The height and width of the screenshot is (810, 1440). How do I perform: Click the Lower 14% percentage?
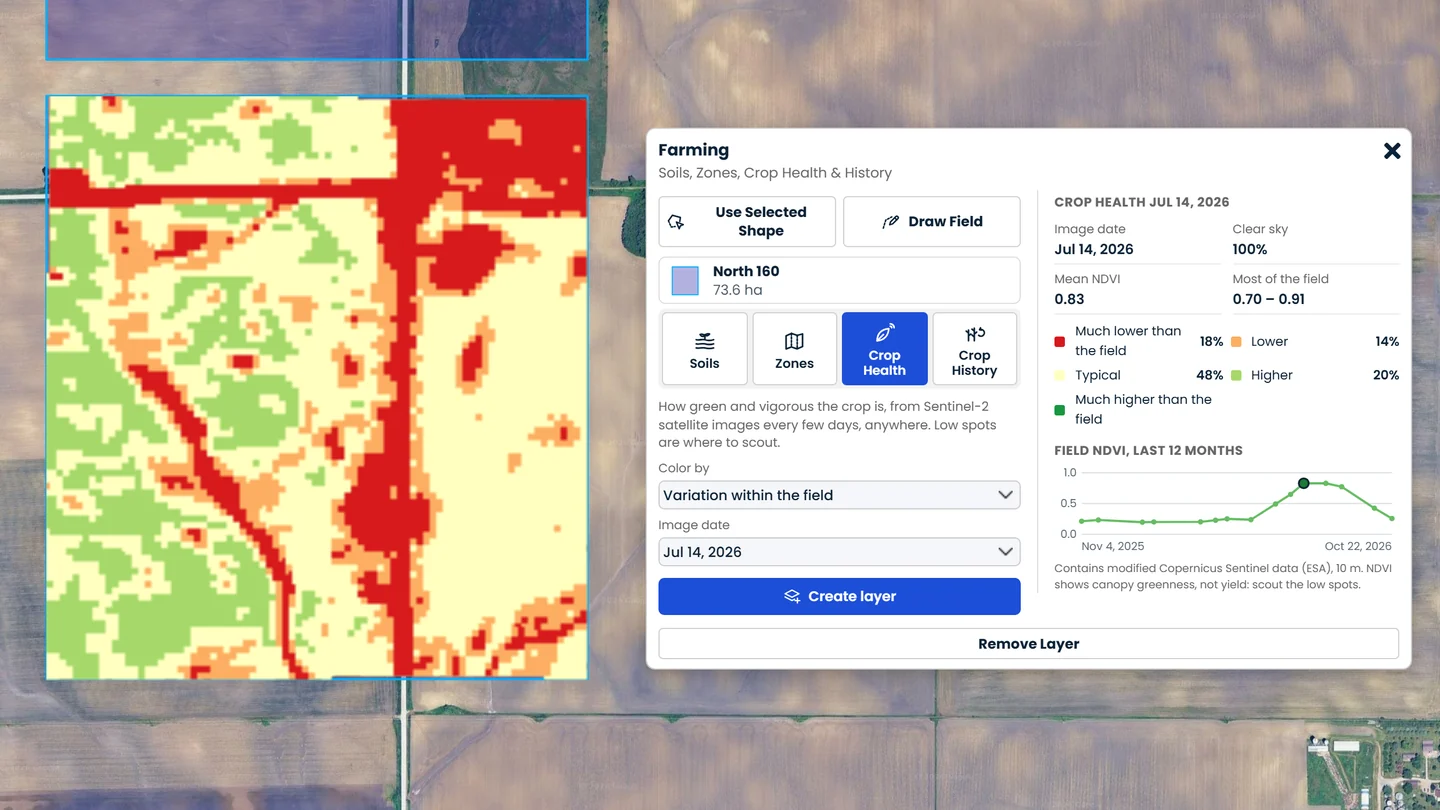(x=1387, y=341)
